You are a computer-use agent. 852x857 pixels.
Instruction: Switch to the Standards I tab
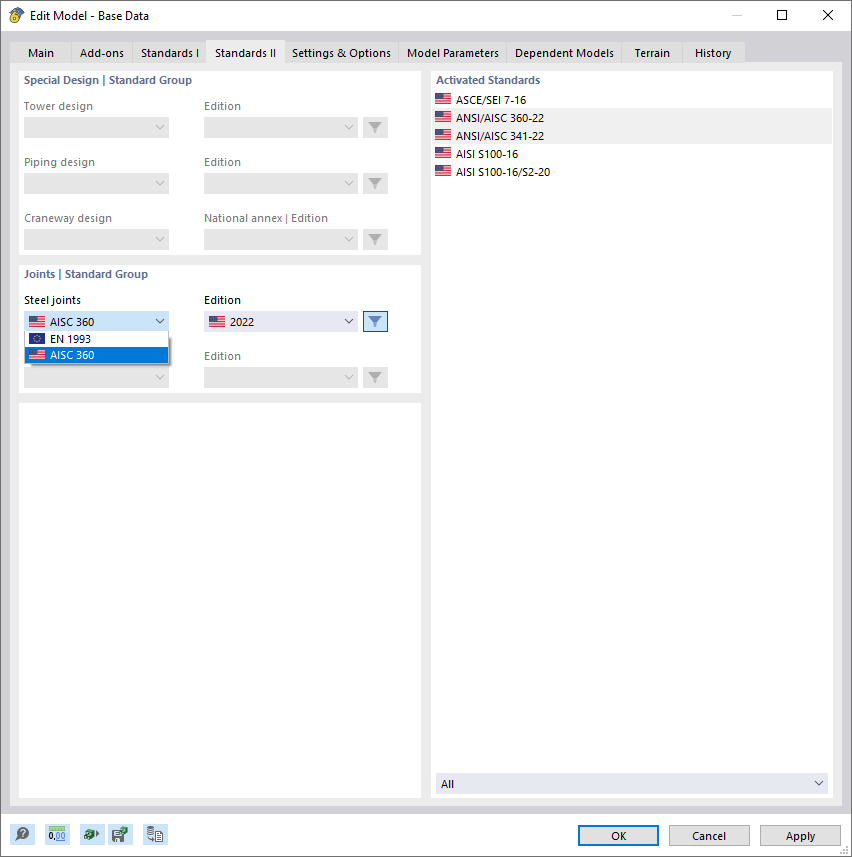(169, 52)
